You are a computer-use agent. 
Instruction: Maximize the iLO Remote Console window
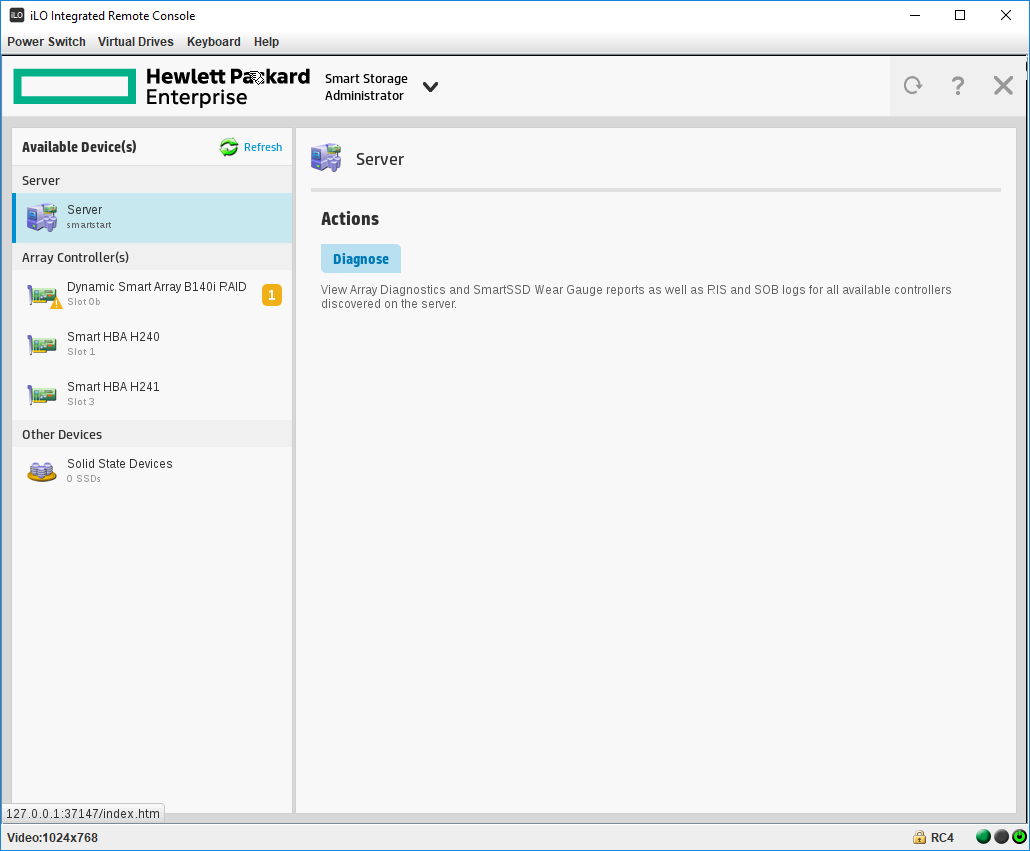pos(960,15)
